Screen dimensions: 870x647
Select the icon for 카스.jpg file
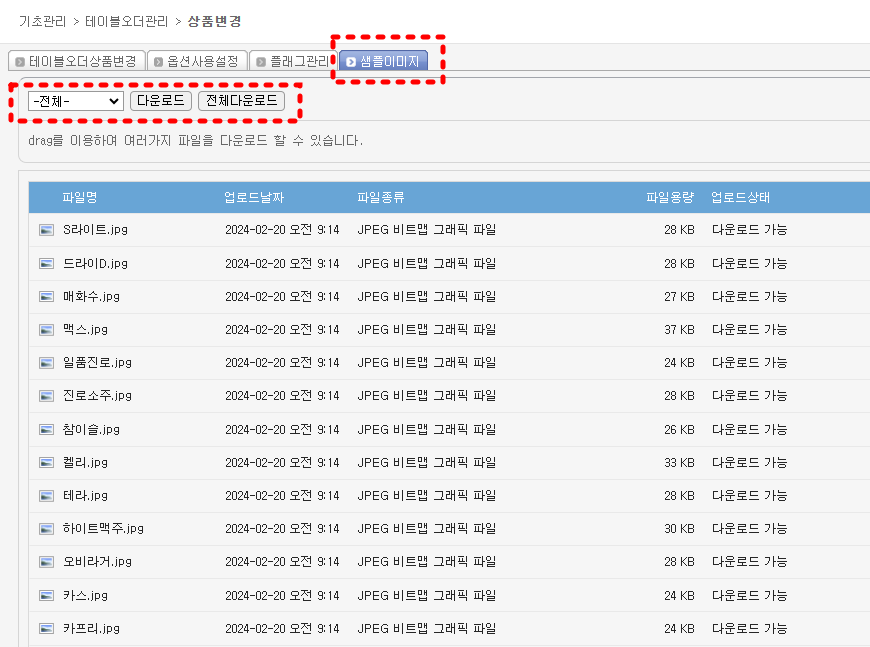(46, 596)
